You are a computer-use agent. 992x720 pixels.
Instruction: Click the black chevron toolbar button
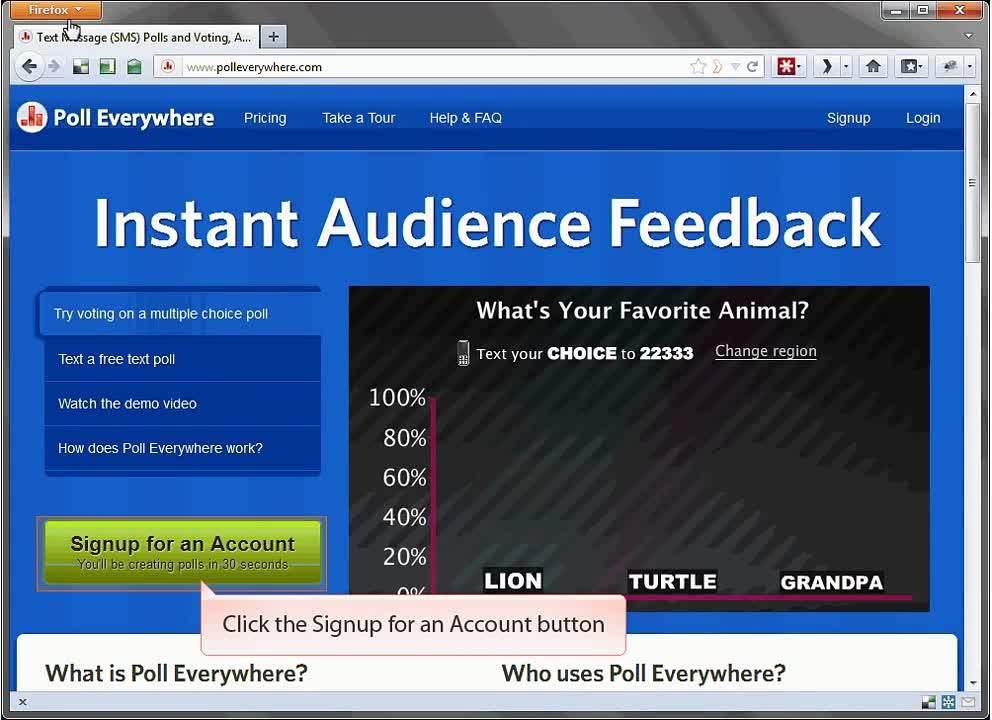(x=826, y=66)
